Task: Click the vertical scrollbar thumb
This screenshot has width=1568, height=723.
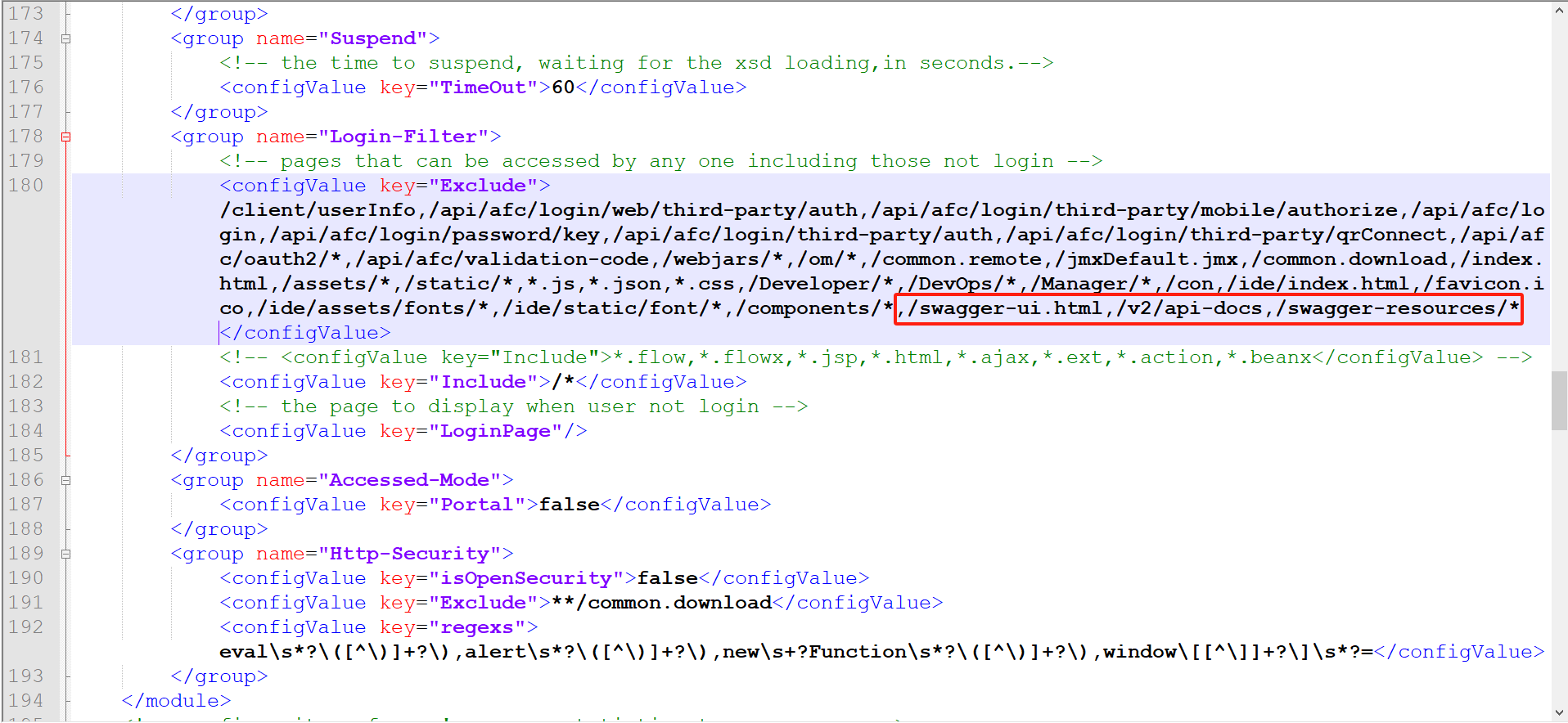Action: 1559,401
